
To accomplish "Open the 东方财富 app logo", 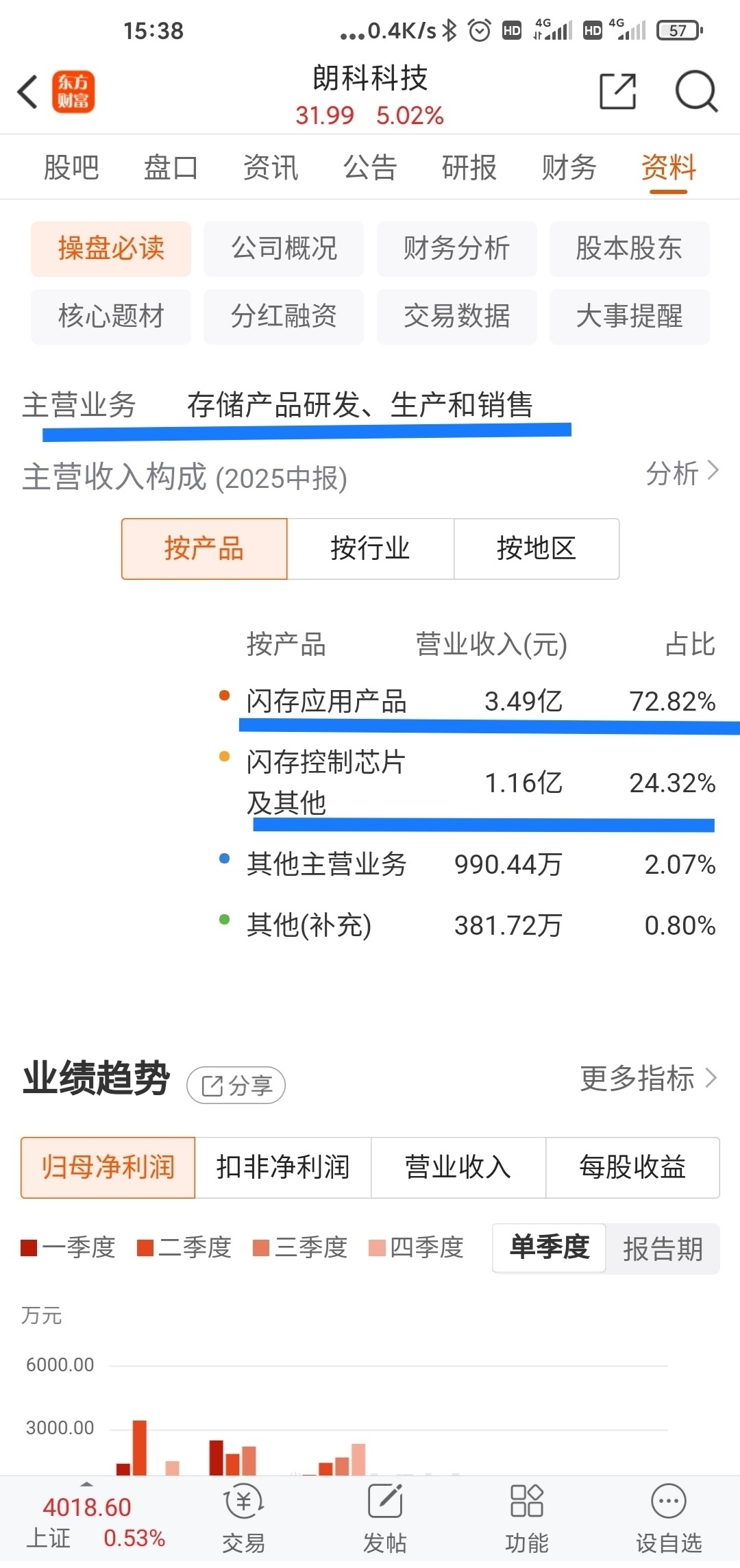I will tap(73, 92).
